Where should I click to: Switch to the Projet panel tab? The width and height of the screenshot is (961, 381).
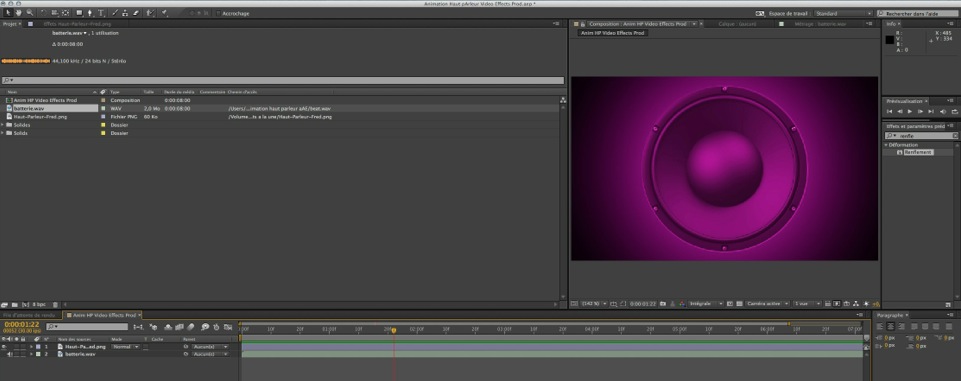(x=10, y=24)
